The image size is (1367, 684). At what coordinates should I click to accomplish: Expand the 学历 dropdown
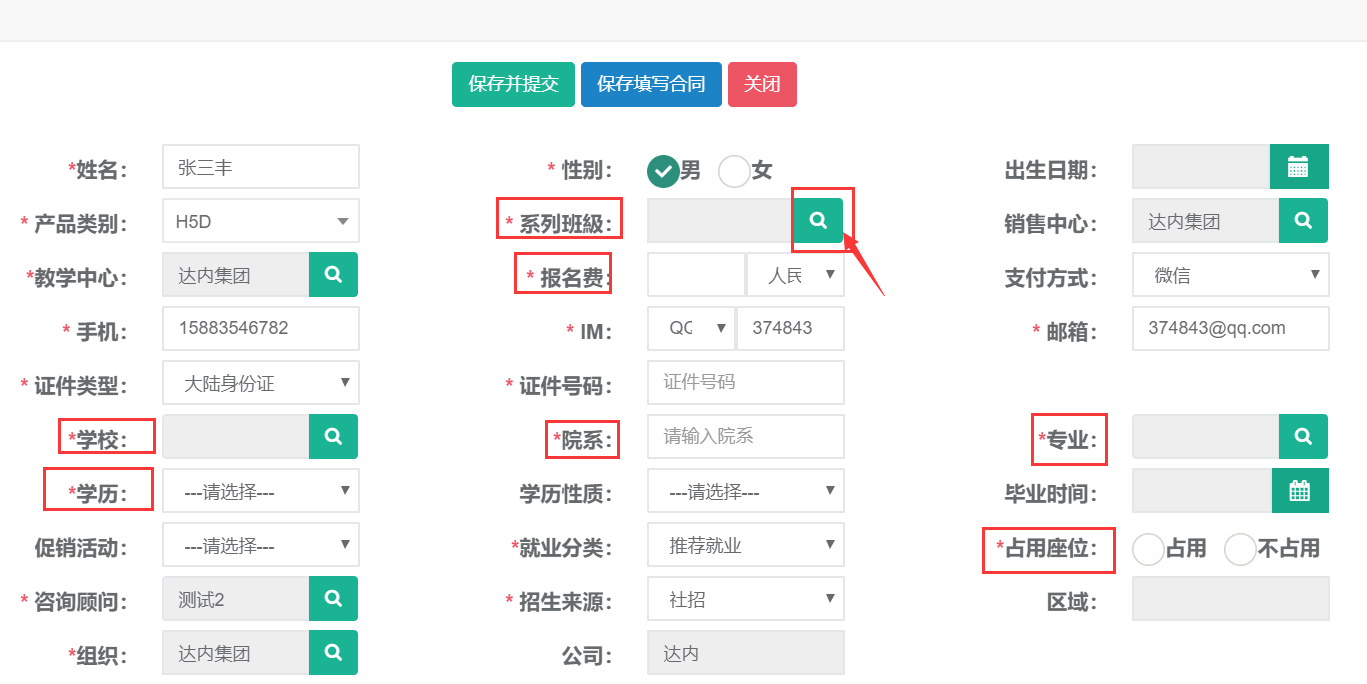[260, 491]
